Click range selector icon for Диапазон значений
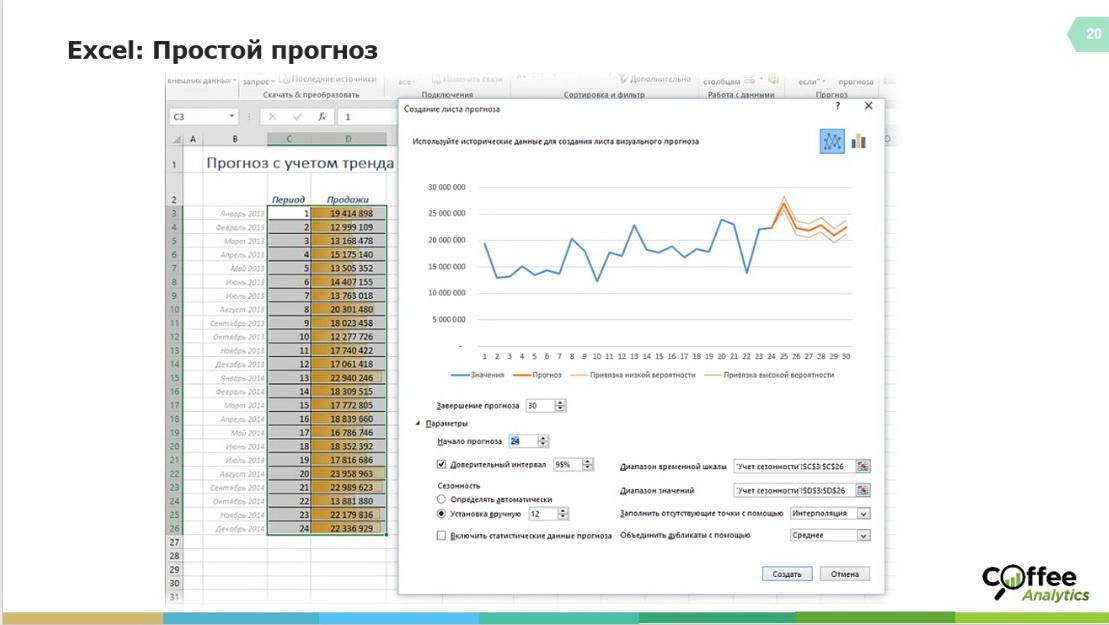The width and height of the screenshot is (1109, 625). [x=864, y=490]
